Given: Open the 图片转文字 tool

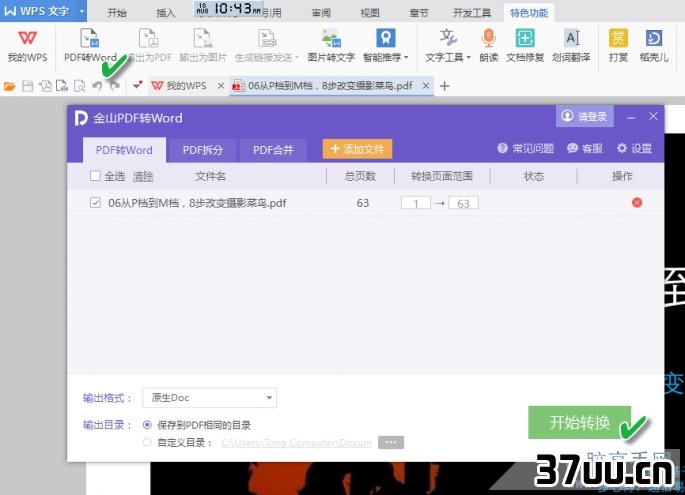Looking at the screenshot, I should click(x=331, y=45).
